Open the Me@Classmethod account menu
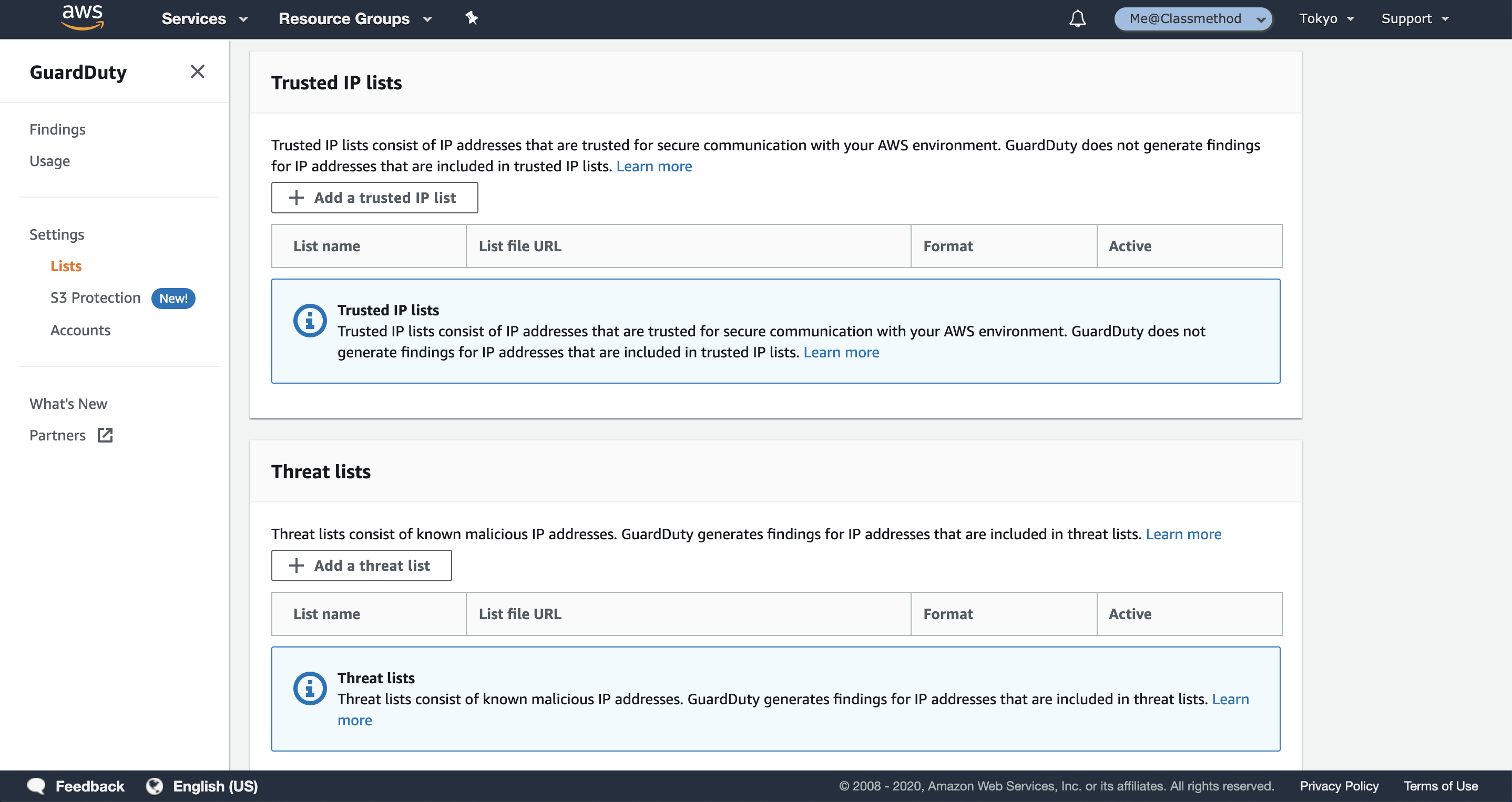Screen dimensions: 1512x802 click(1193, 19)
